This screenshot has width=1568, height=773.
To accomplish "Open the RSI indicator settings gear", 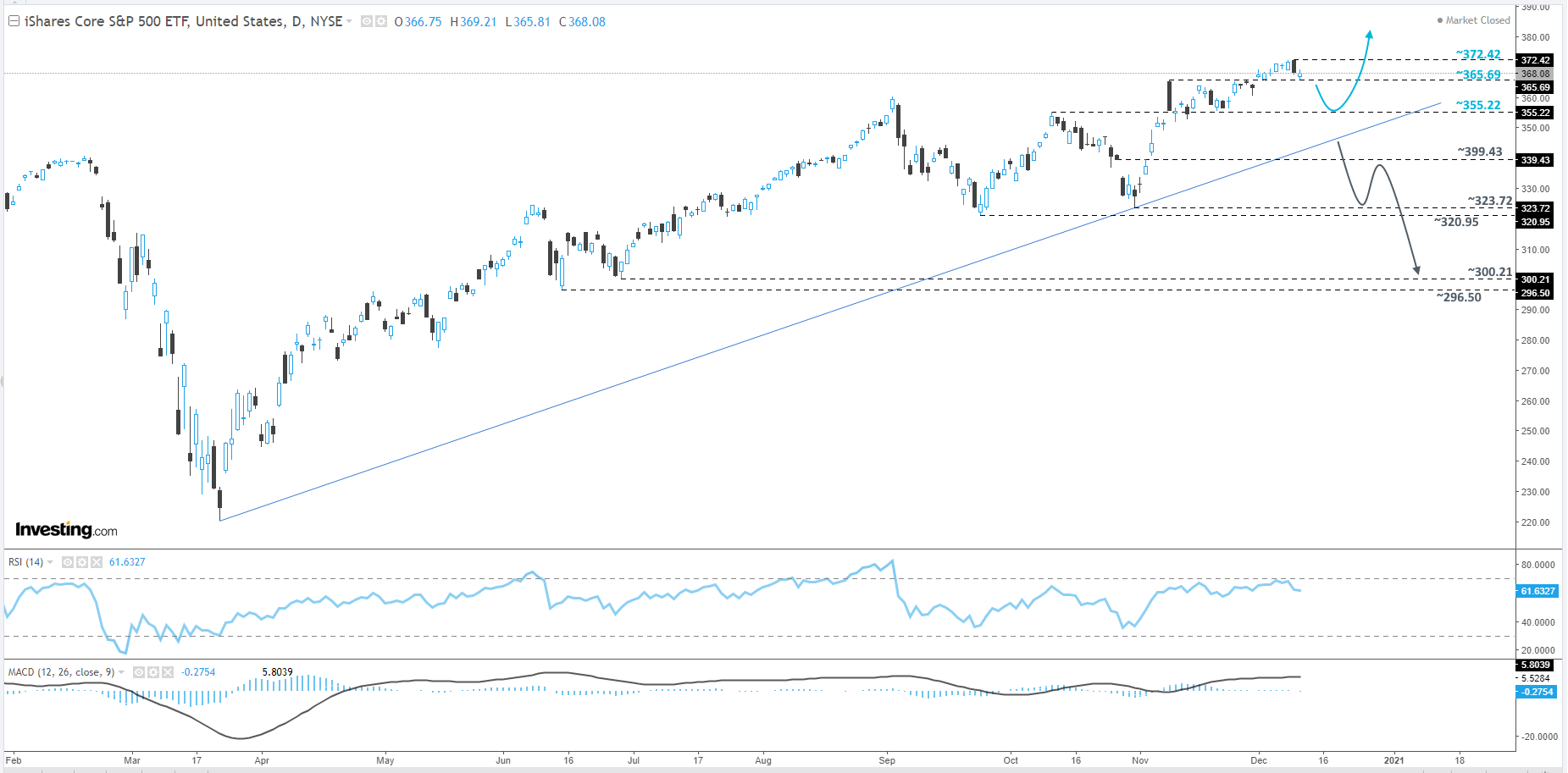I will click(81, 562).
